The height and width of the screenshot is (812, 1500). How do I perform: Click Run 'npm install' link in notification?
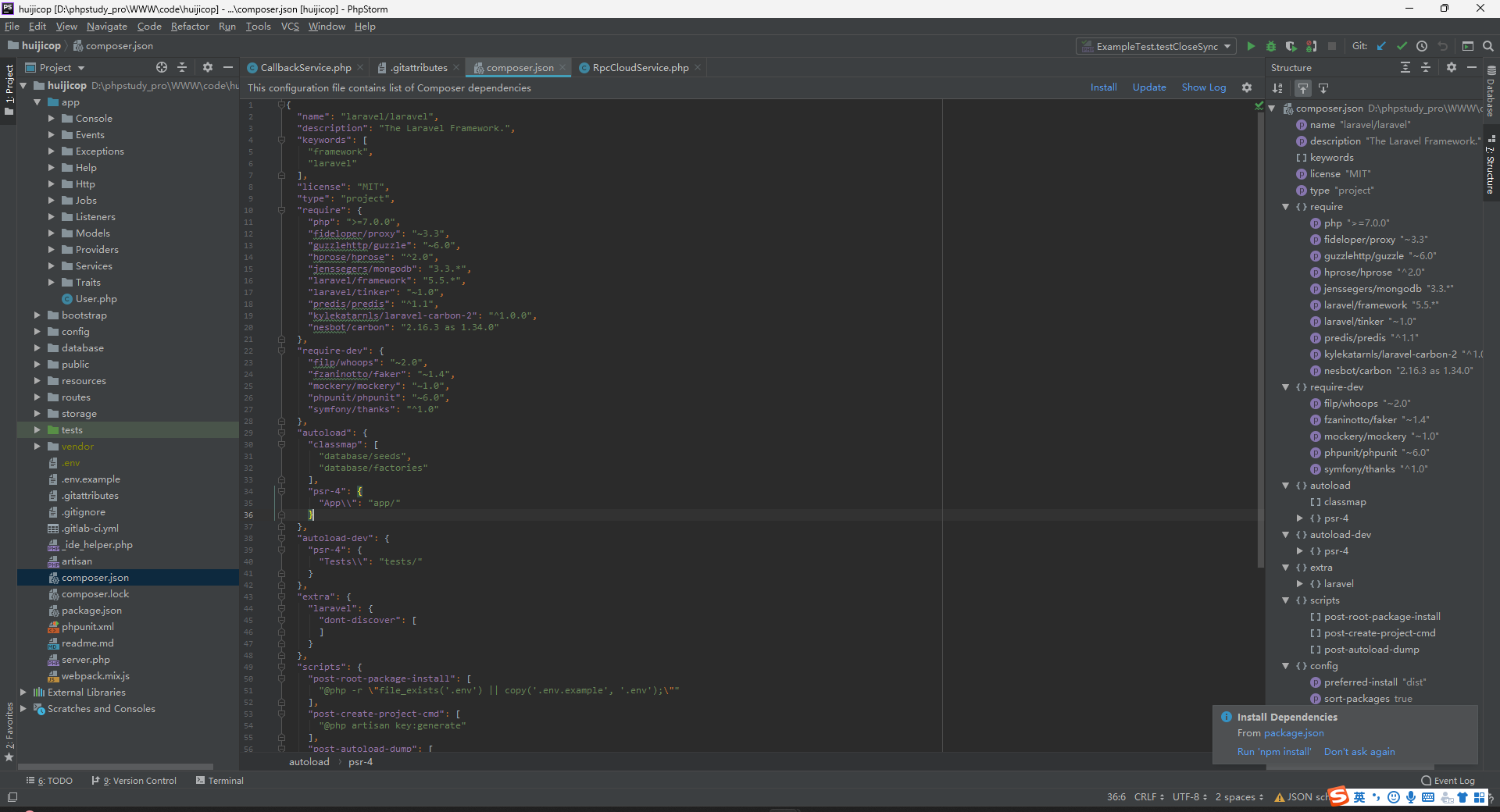[x=1274, y=752]
